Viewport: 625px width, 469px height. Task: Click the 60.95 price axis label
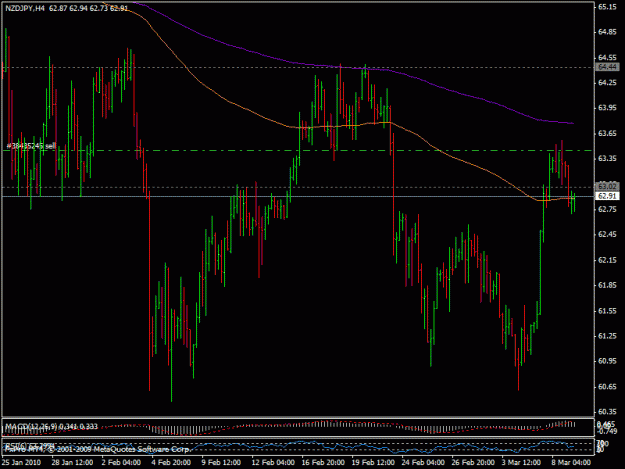607,361
